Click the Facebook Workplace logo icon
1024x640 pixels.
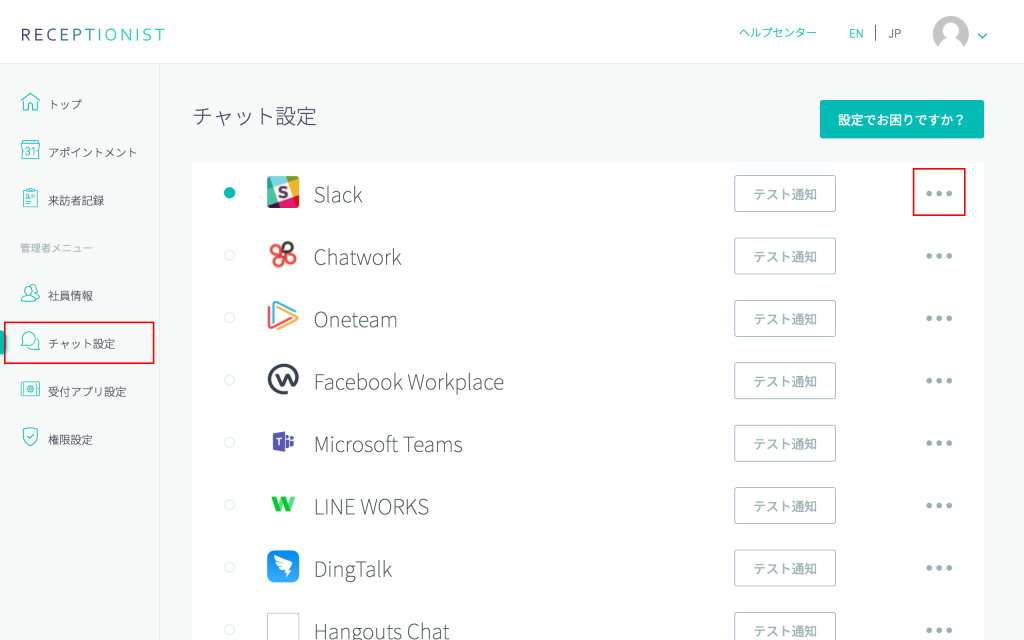(283, 381)
